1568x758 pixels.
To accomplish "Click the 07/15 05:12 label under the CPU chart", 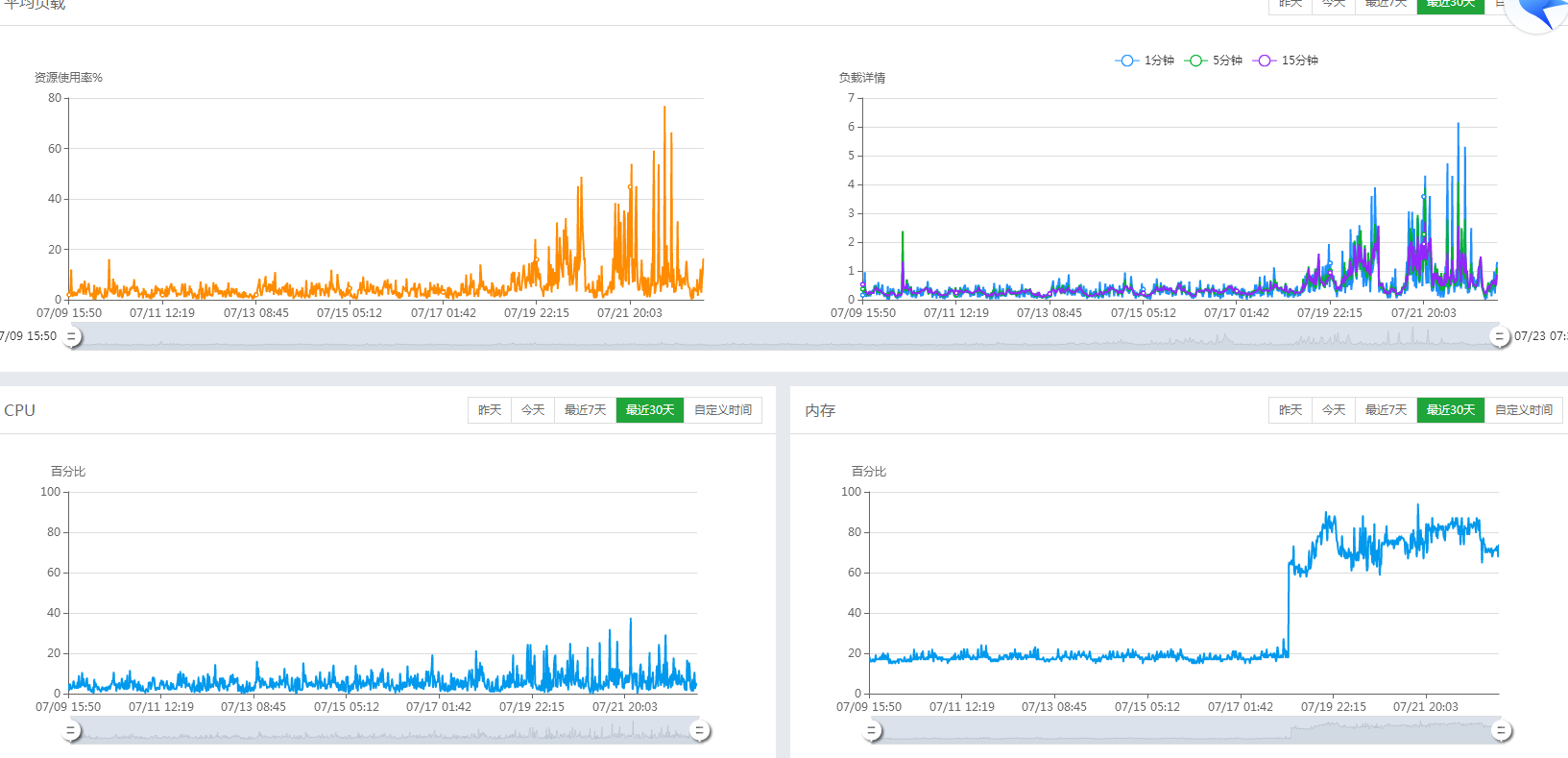I will pyautogui.click(x=347, y=707).
